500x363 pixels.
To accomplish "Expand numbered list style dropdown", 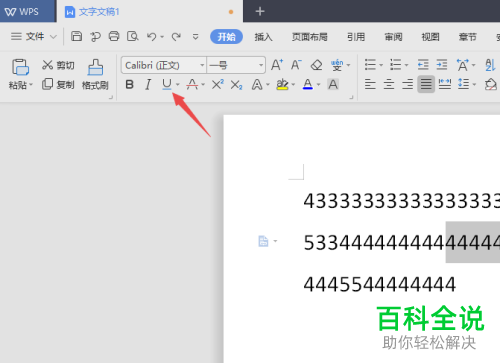I will tap(406, 65).
